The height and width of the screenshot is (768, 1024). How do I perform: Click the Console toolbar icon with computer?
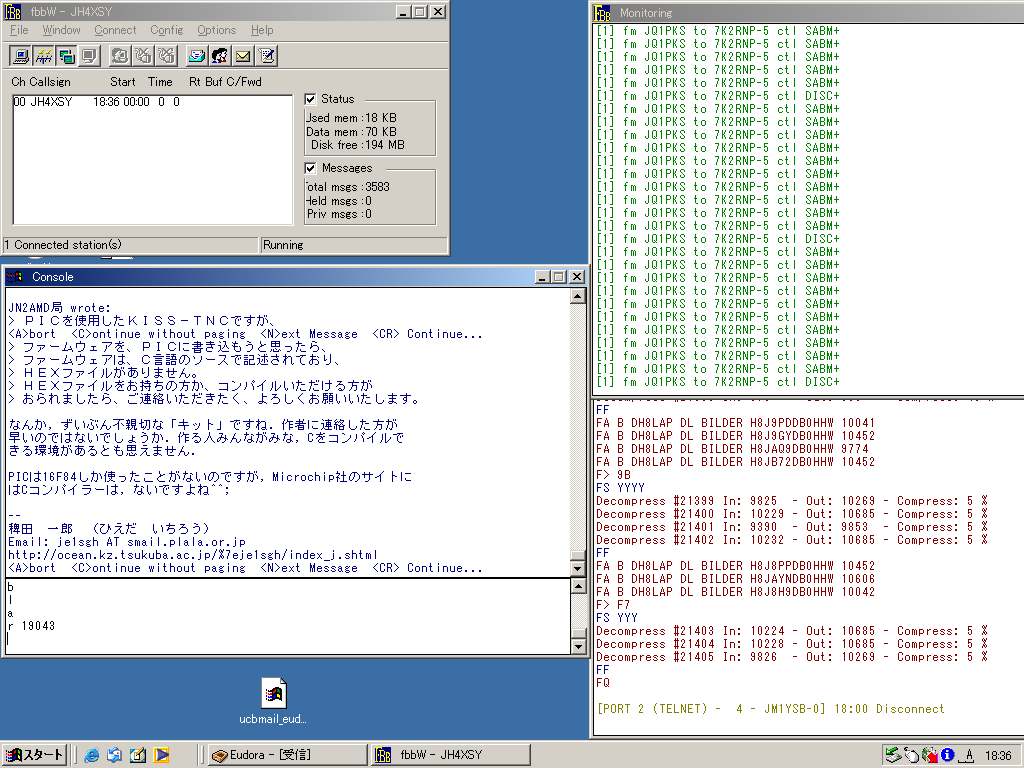(21, 56)
